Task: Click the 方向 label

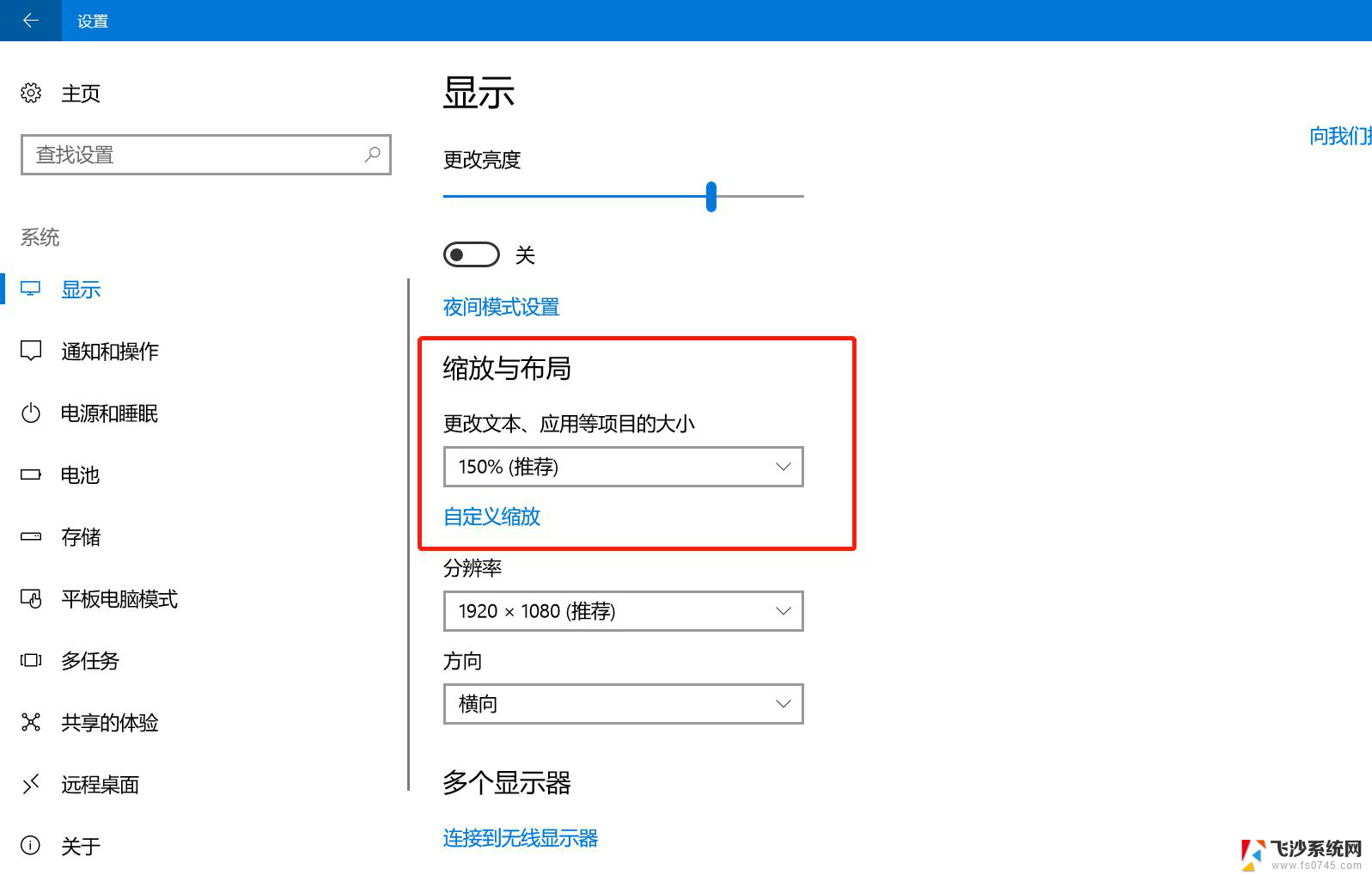Action: pyautogui.click(x=462, y=661)
